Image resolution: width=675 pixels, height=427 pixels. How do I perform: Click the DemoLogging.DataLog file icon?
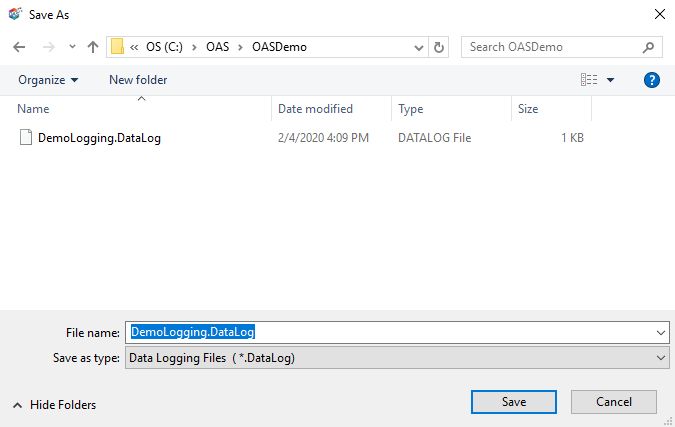[x=26, y=138]
